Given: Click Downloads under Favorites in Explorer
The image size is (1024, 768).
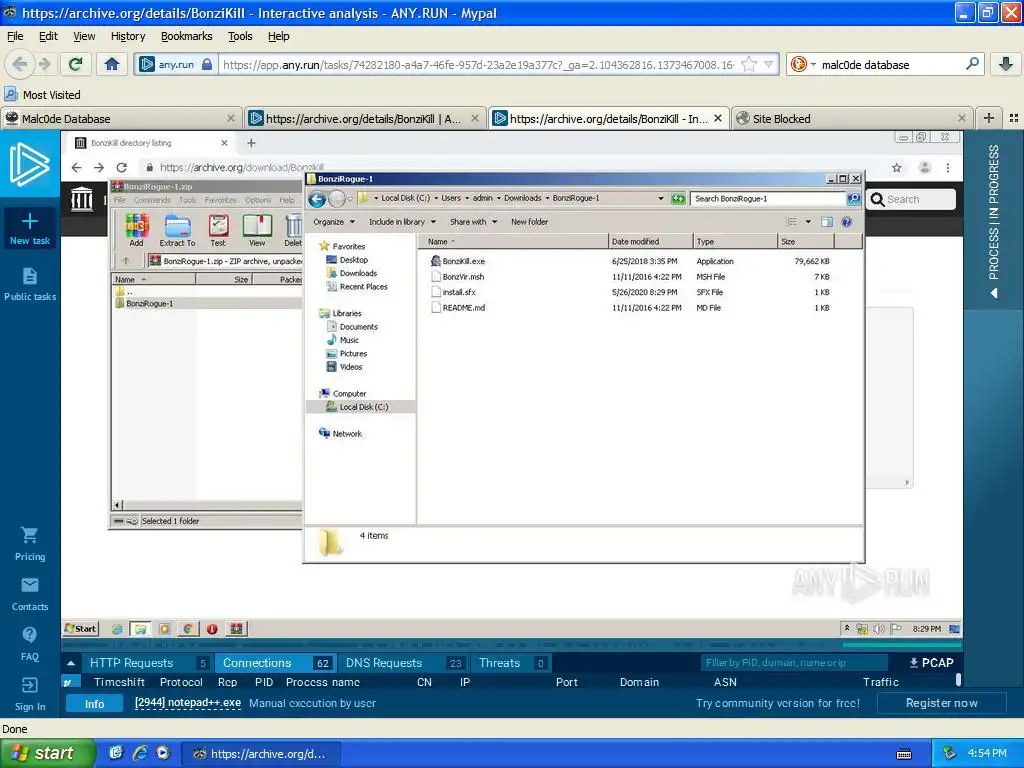Looking at the screenshot, I should tap(358, 274).
